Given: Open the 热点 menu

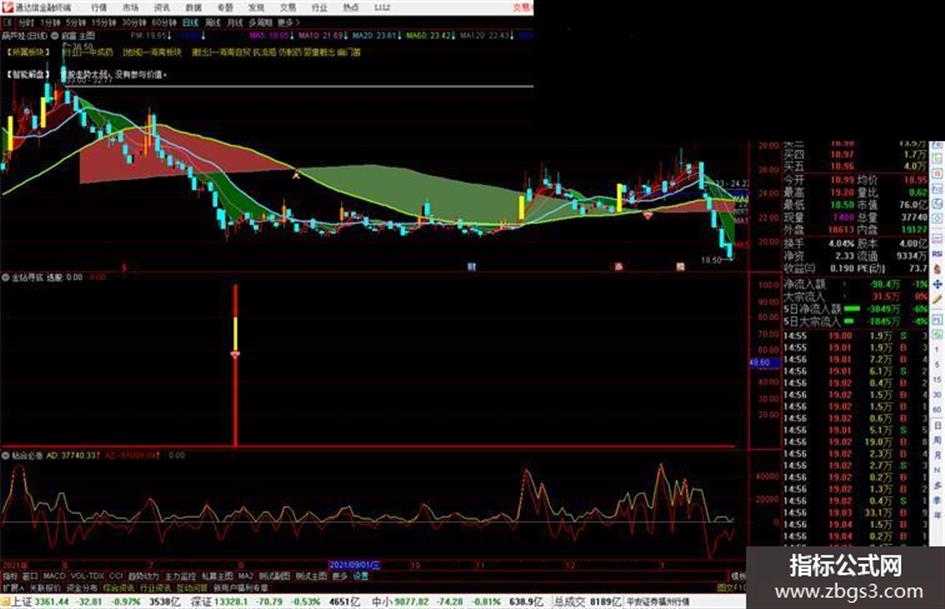Looking at the screenshot, I should click(351, 7).
